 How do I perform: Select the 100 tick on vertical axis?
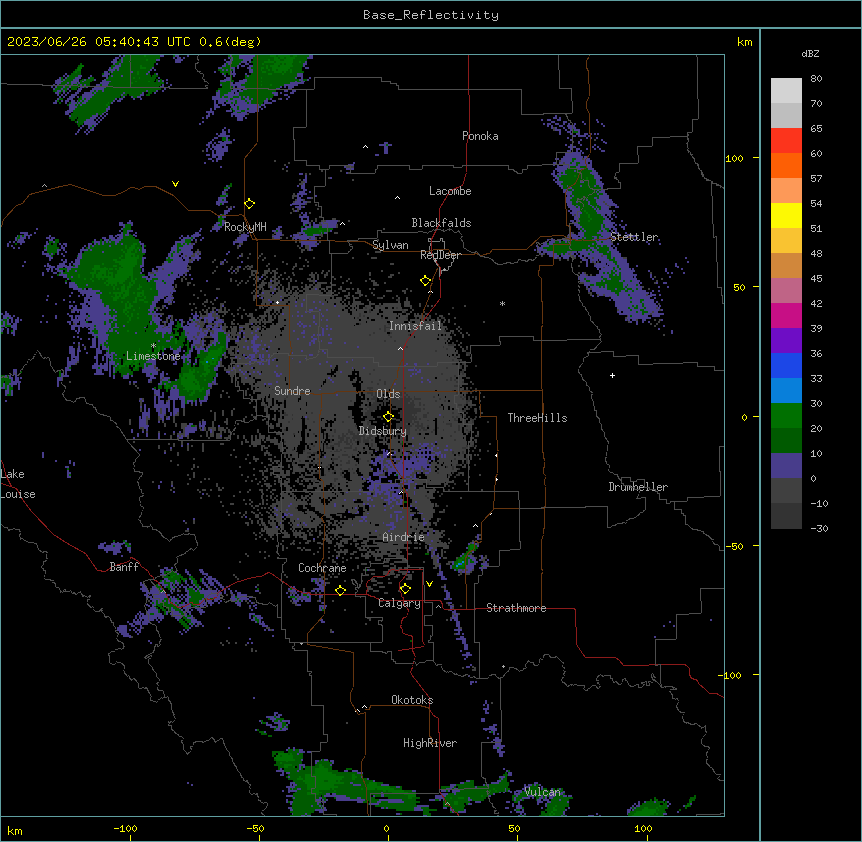click(734, 158)
